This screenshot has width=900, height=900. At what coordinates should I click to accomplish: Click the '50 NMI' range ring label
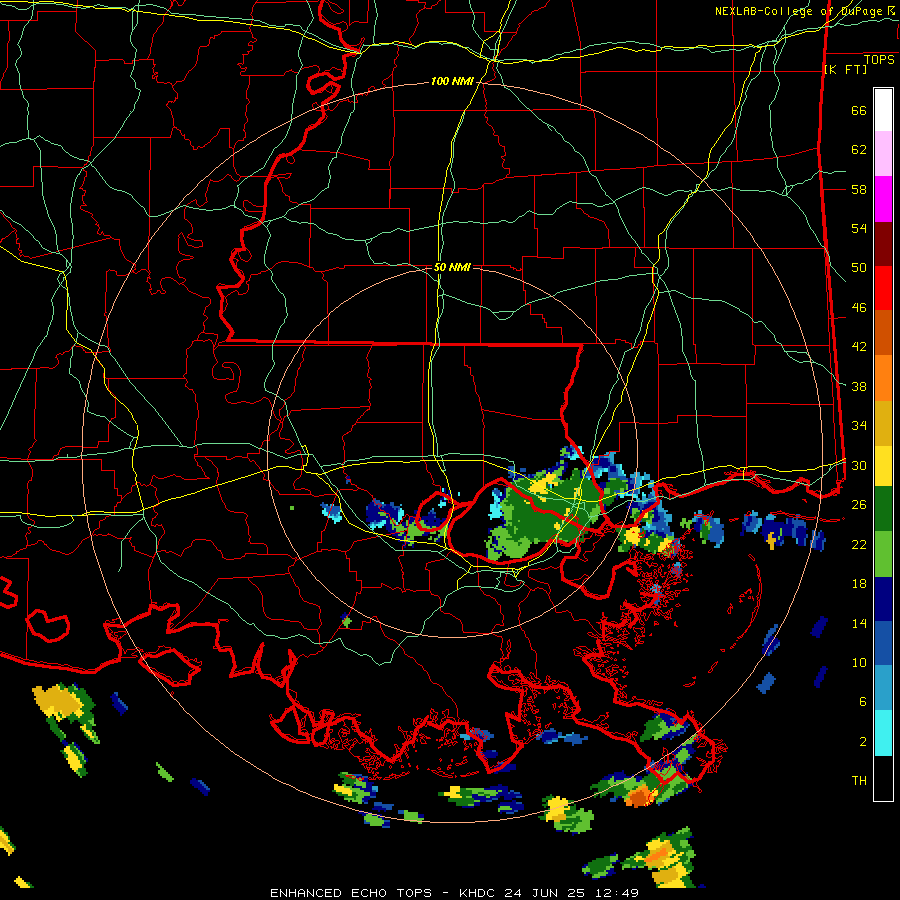point(452,267)
